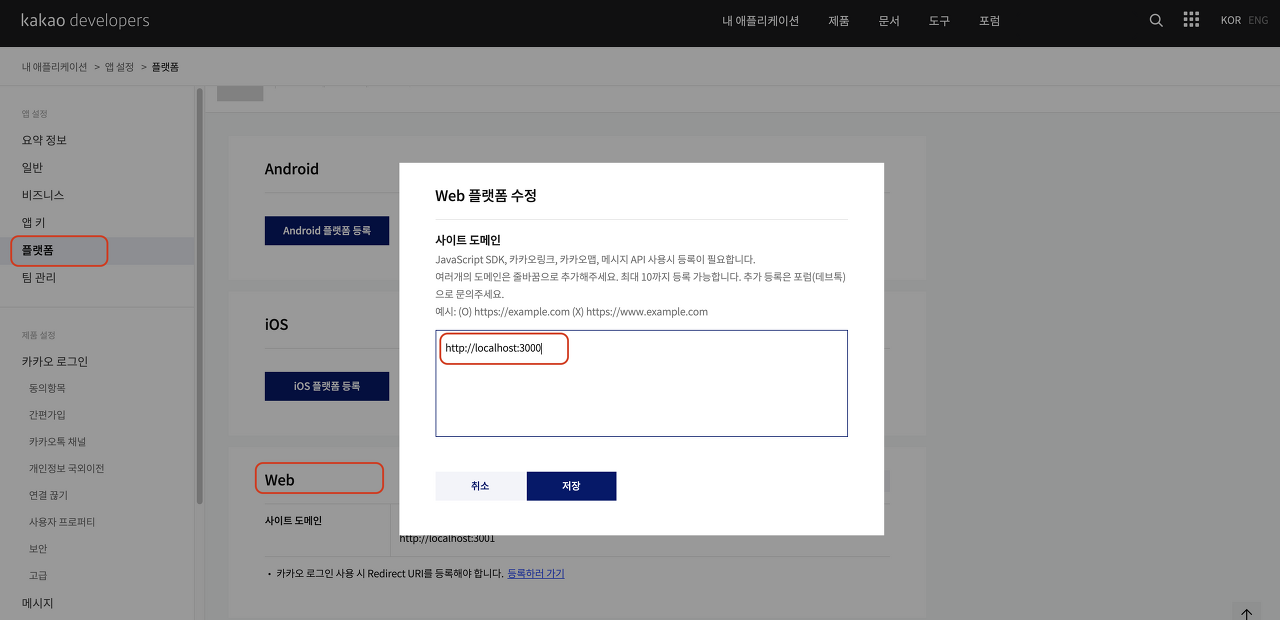Click the Web section heading
Screen dimensions: 1280x620
coord(280,480)
